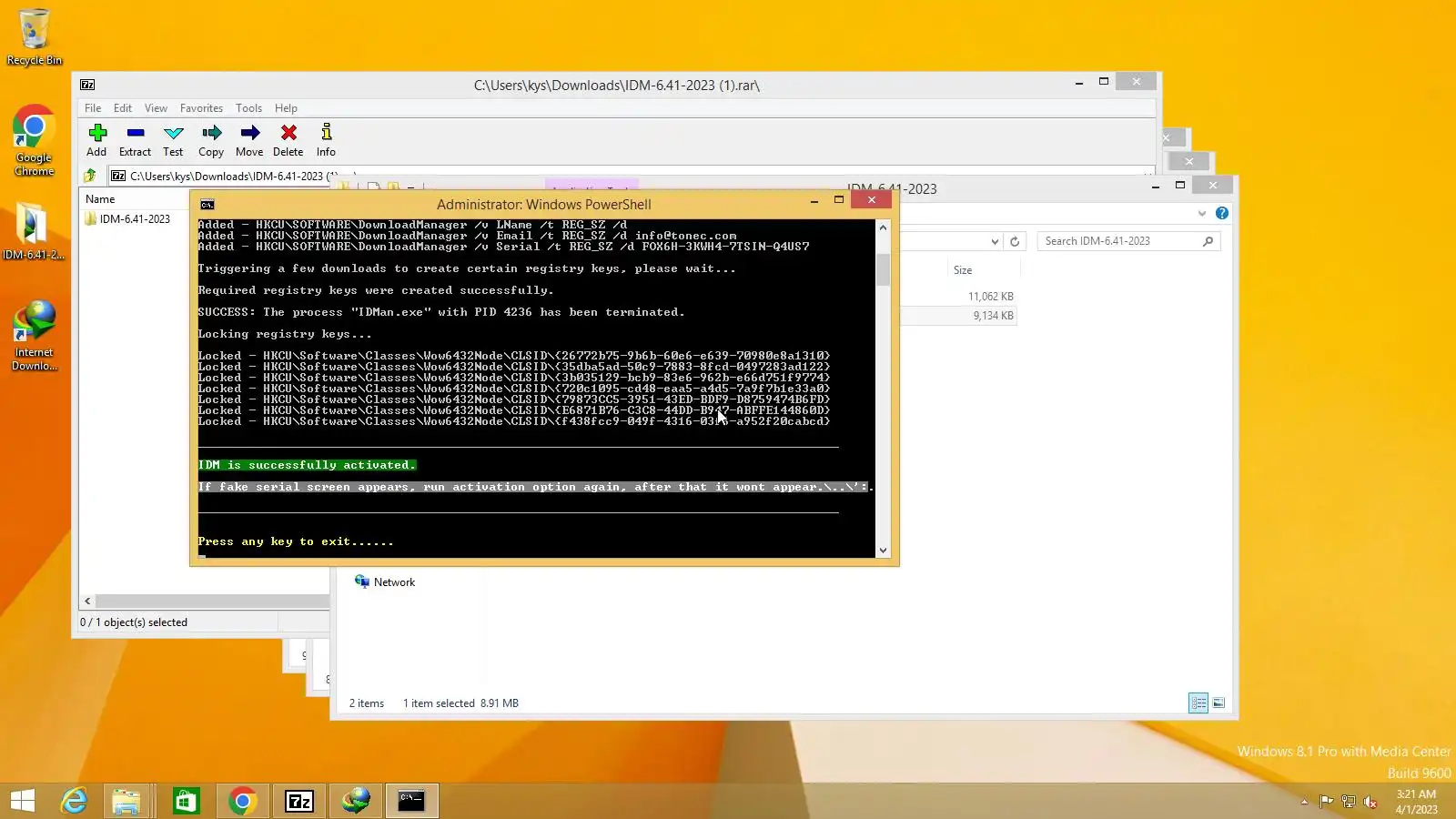This screenshot has height=819, width=1456.
Task: Click the PowerShell window system menu icon
Action: coord(207,204)
